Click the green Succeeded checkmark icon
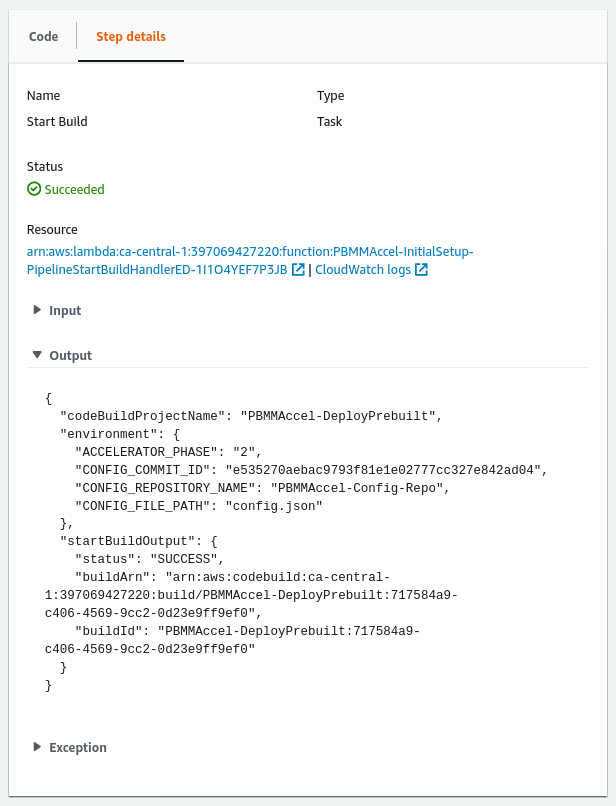 pos(34,189)
